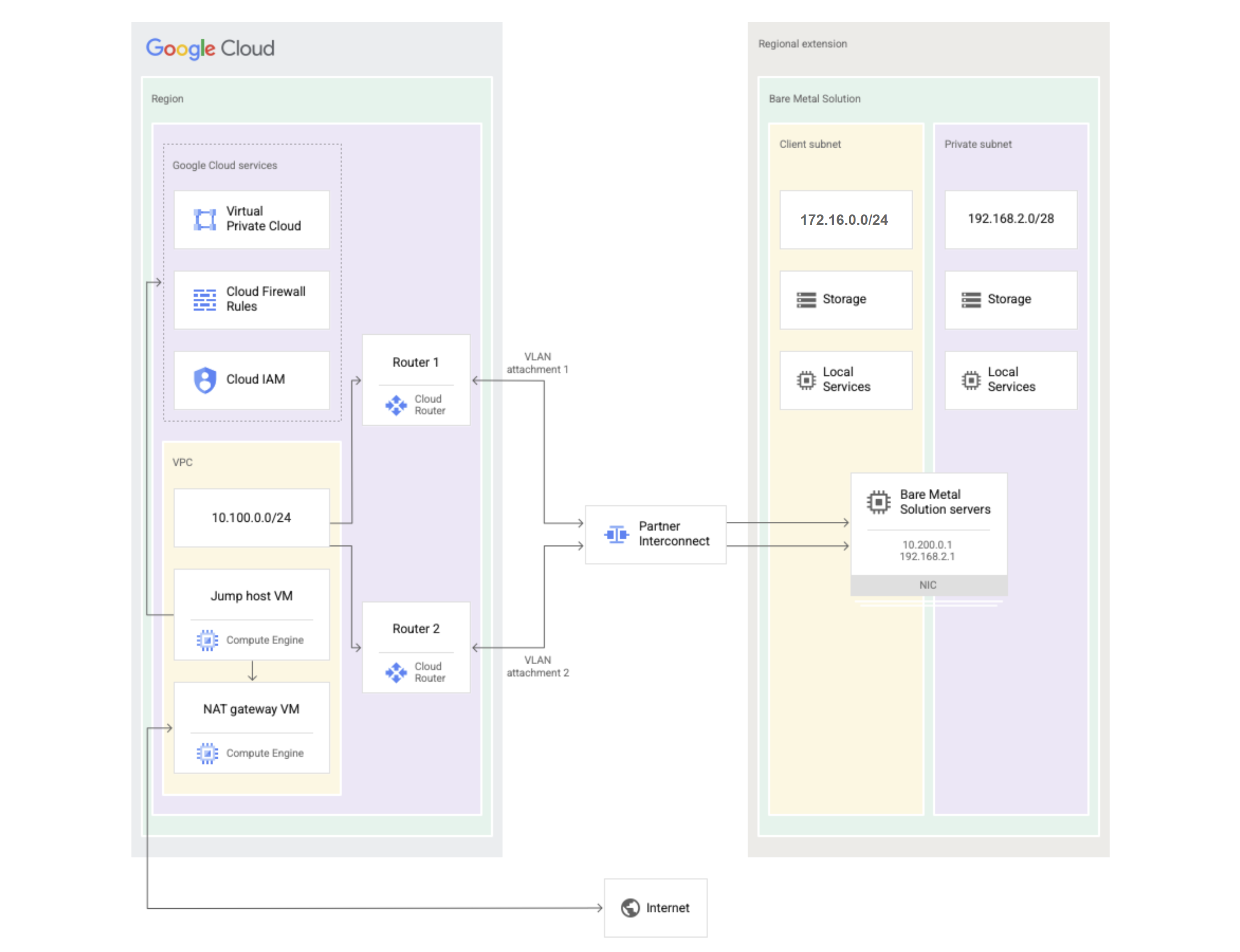Click Compute Engine icon in Jump host VM
This screenshot has width=1240, height=952.
click(207, 640)
